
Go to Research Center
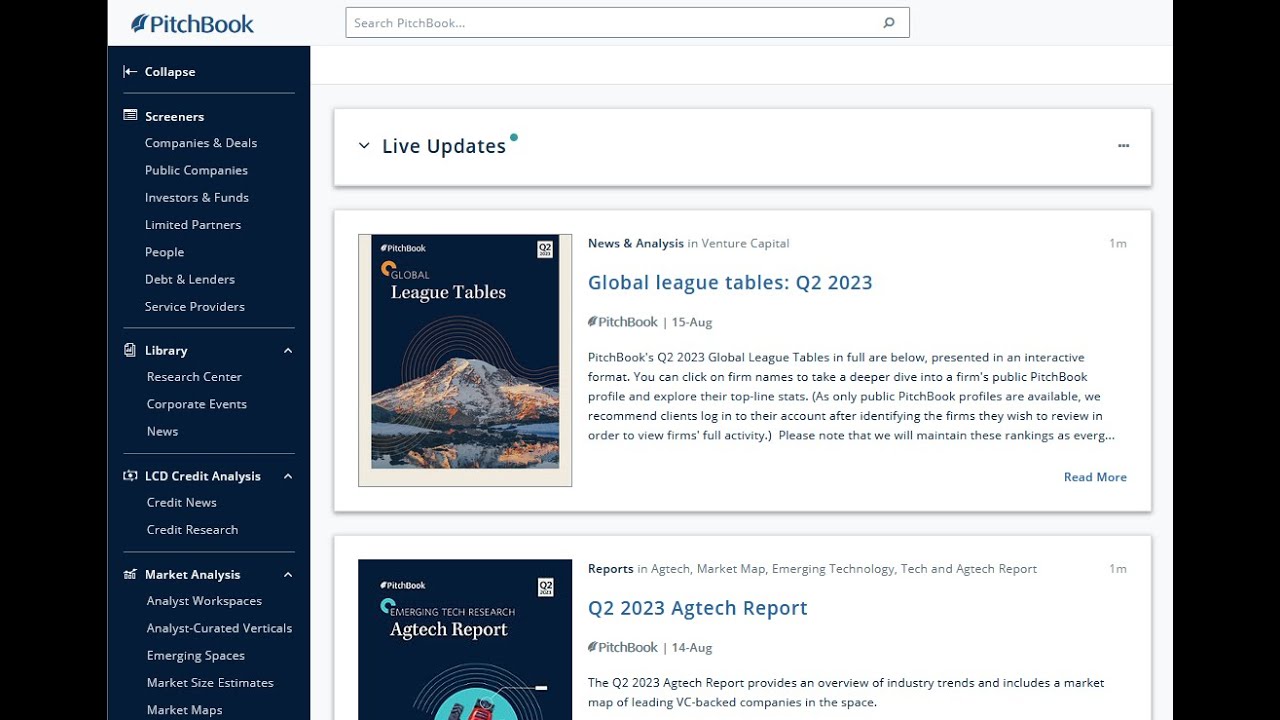194,377
